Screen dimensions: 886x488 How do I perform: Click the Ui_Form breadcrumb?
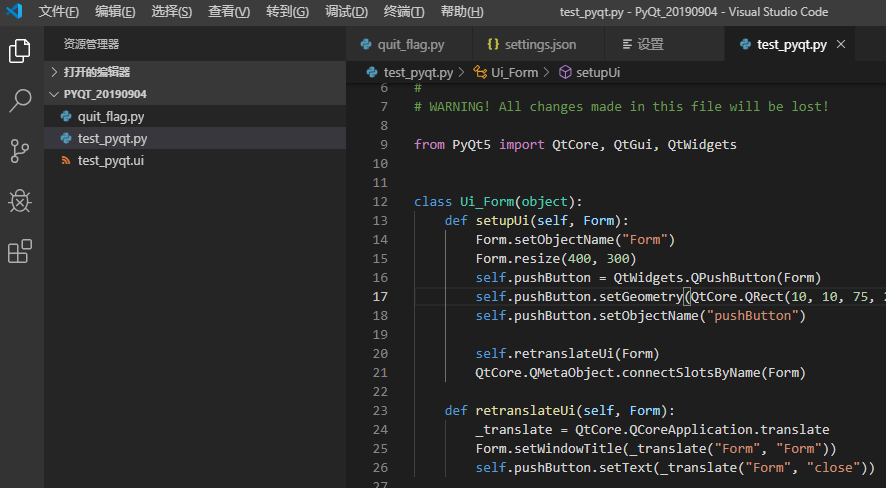[514, 72]
